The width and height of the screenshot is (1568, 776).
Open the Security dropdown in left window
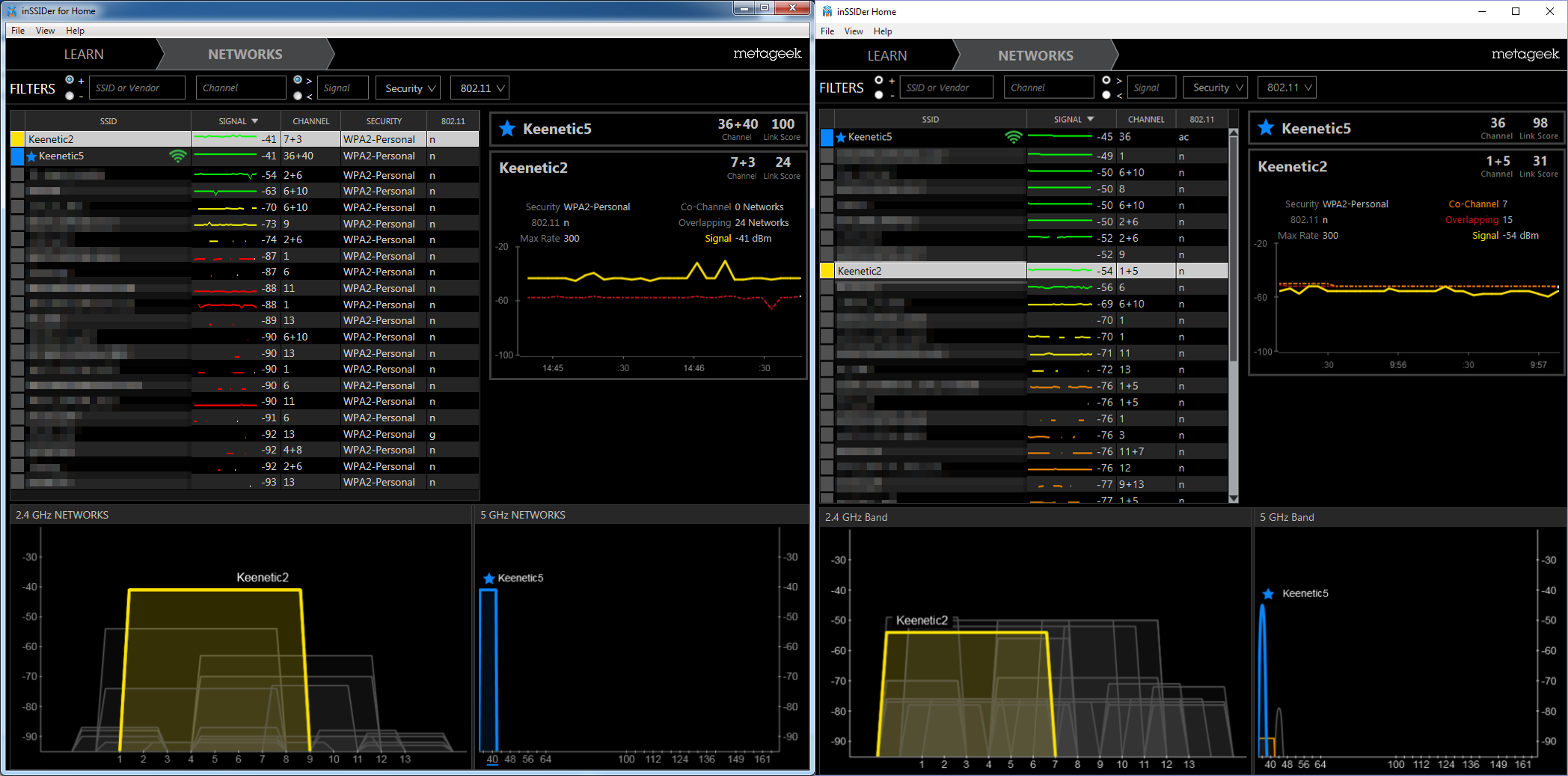coord(408,88)
